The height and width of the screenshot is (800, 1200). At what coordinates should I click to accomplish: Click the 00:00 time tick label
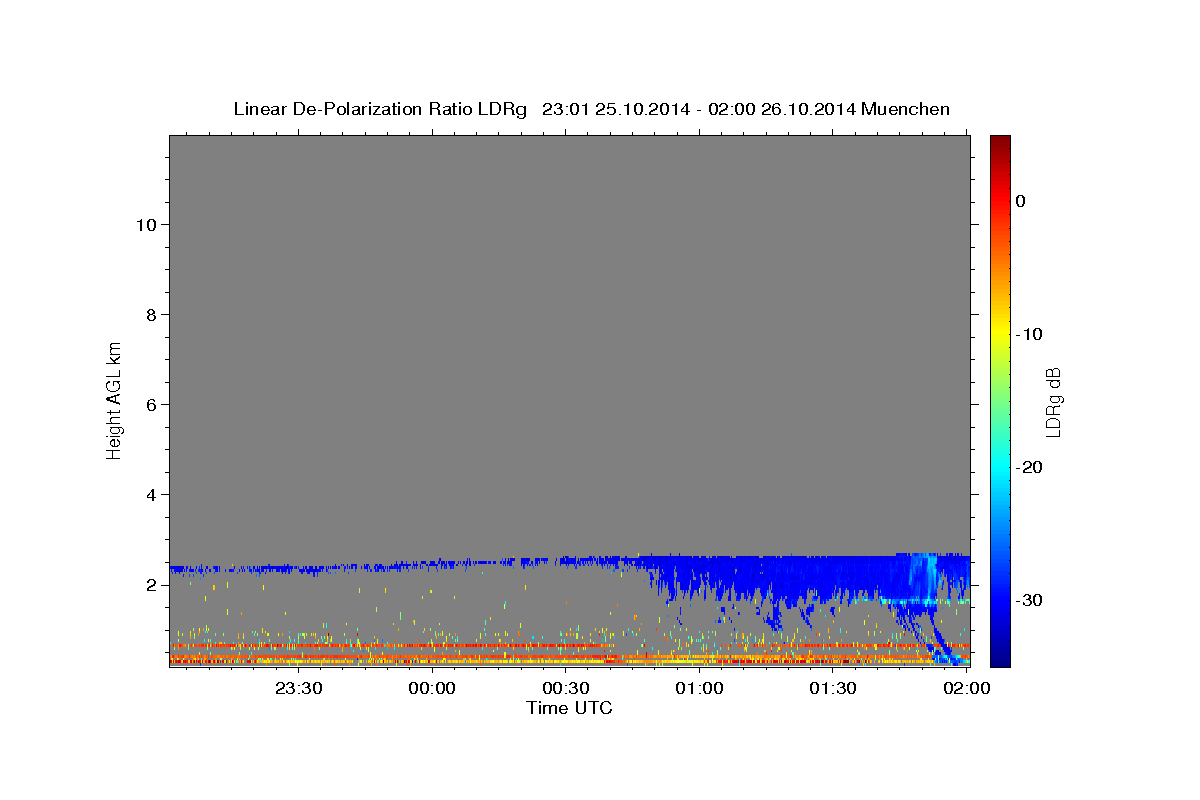tap(432, 688)
